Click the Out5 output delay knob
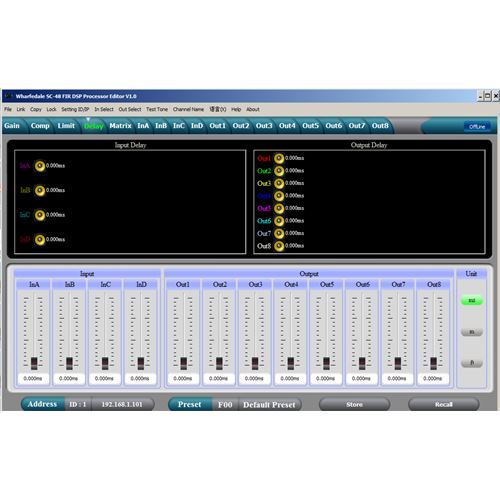The width and height of the screenshot is (500, 500). (279, 208)
